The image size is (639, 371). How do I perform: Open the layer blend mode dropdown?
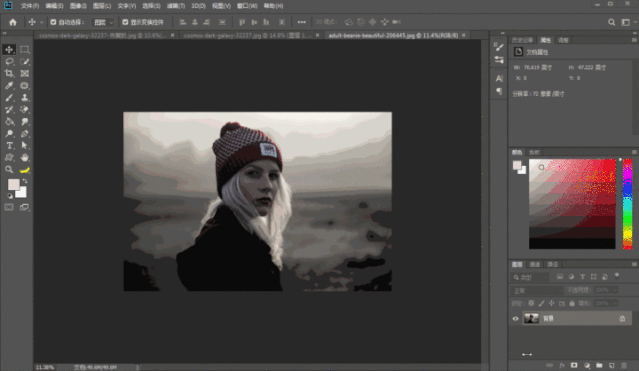click(536, 291)
